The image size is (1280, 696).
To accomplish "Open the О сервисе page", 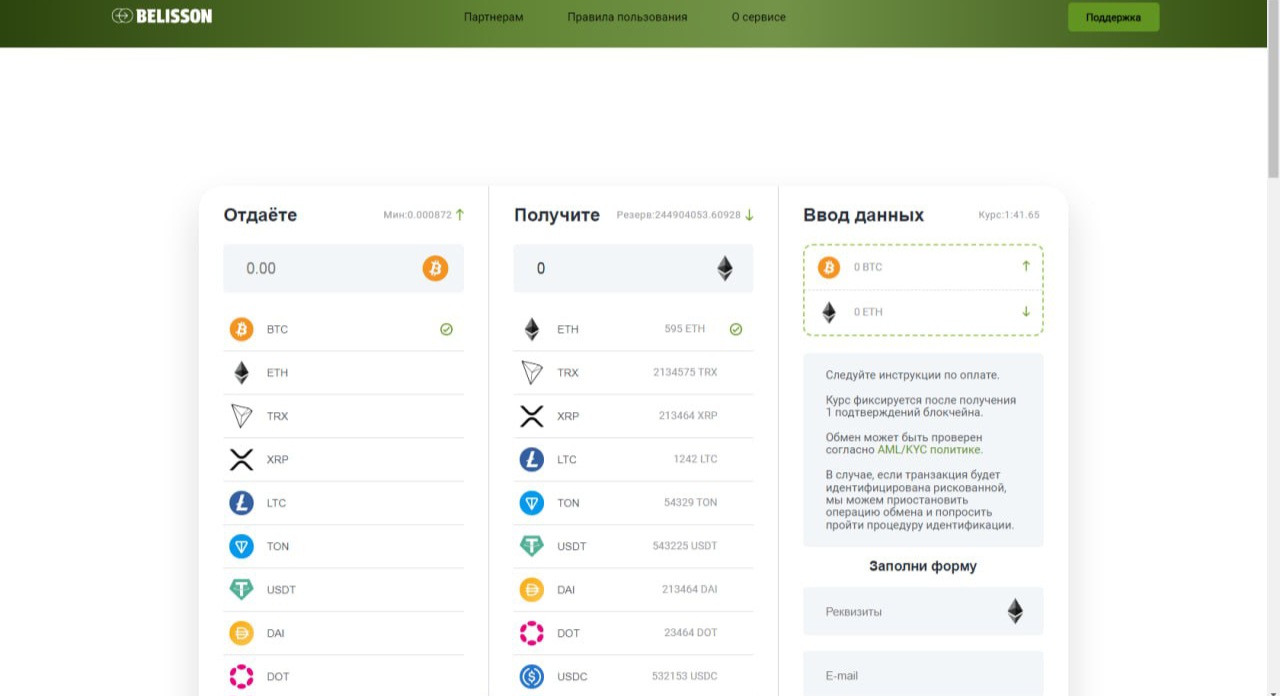I will point(758,17).
